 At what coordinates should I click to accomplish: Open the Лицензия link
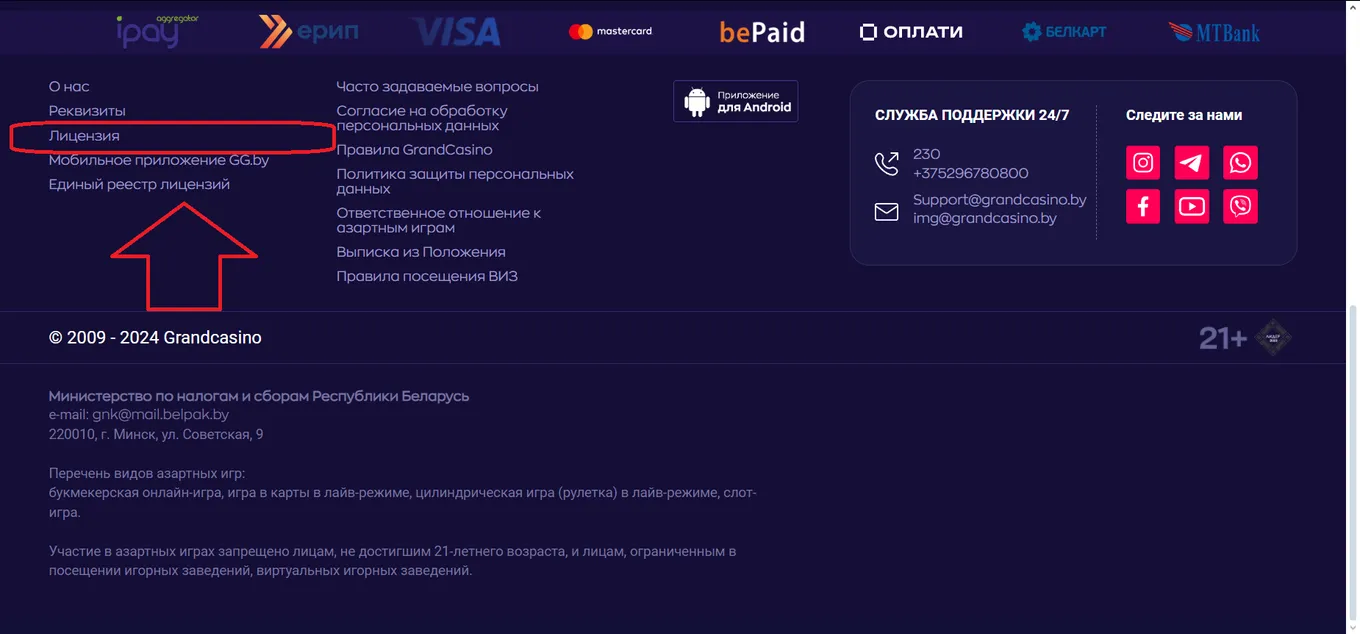pos(84,136)
